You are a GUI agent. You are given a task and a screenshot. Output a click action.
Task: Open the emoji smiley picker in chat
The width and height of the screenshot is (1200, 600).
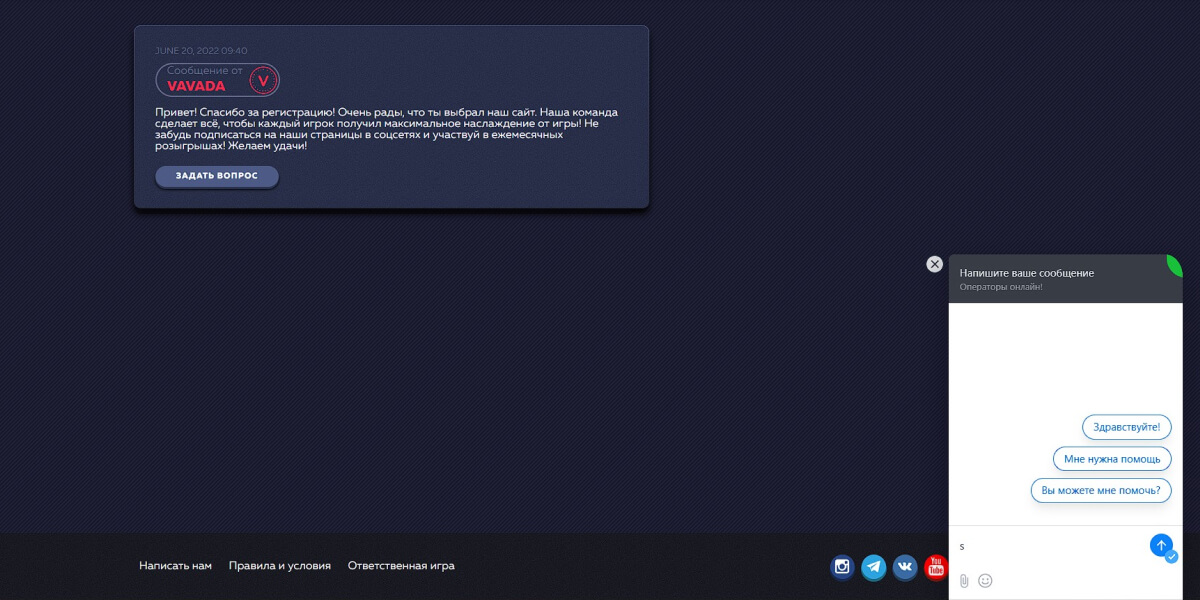[985, 581]
